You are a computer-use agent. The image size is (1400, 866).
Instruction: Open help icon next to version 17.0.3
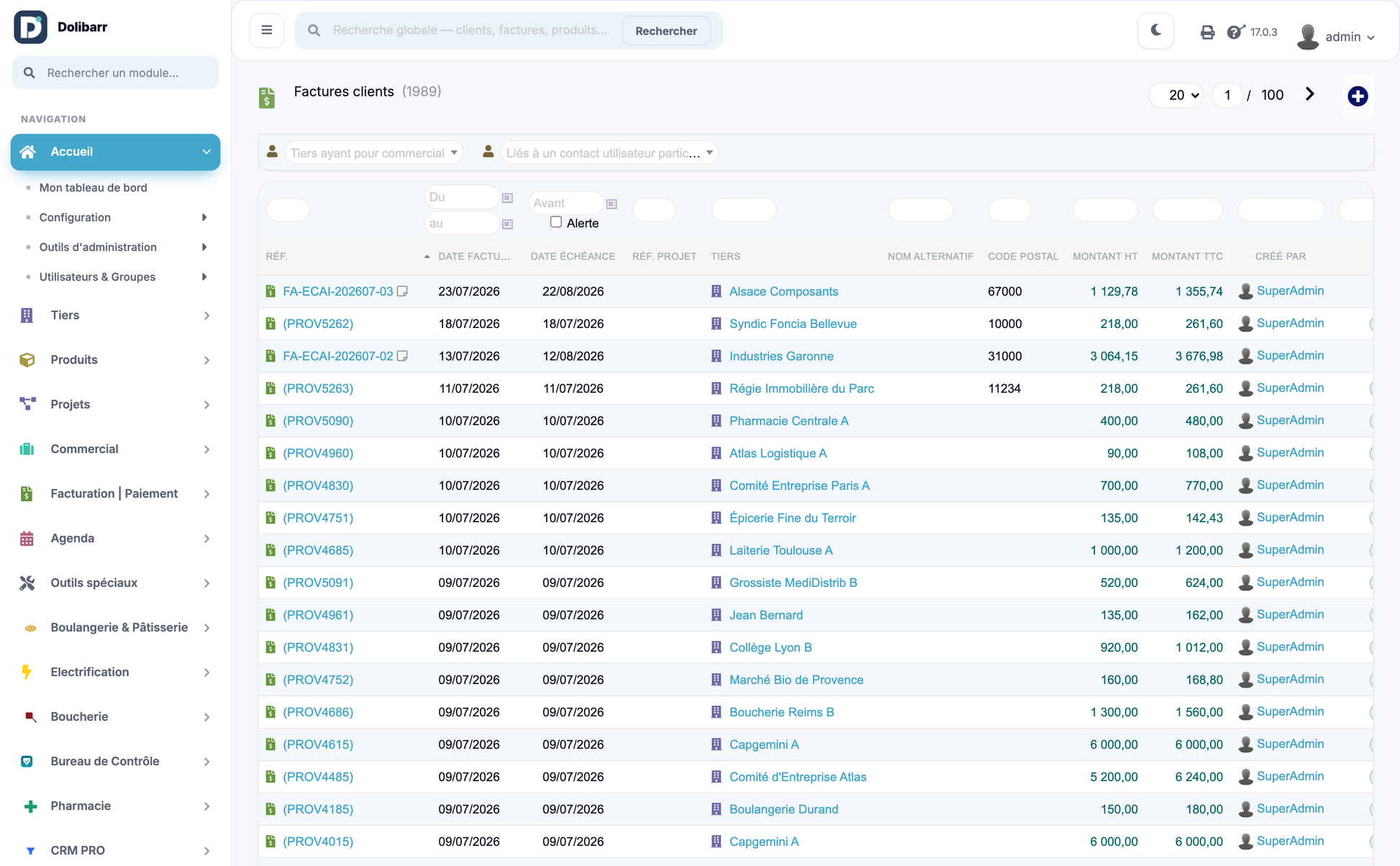click(1235, 32)
